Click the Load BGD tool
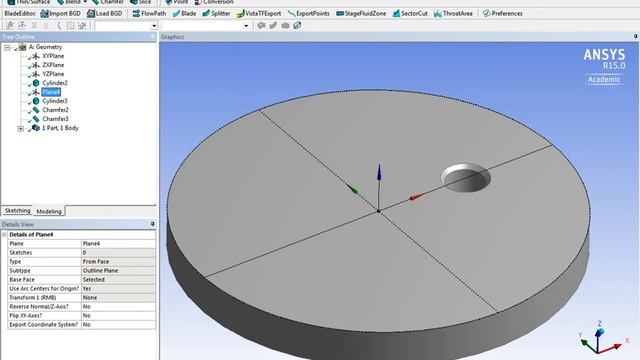Viewport: 640px width, 360px height. click(104, 13)
